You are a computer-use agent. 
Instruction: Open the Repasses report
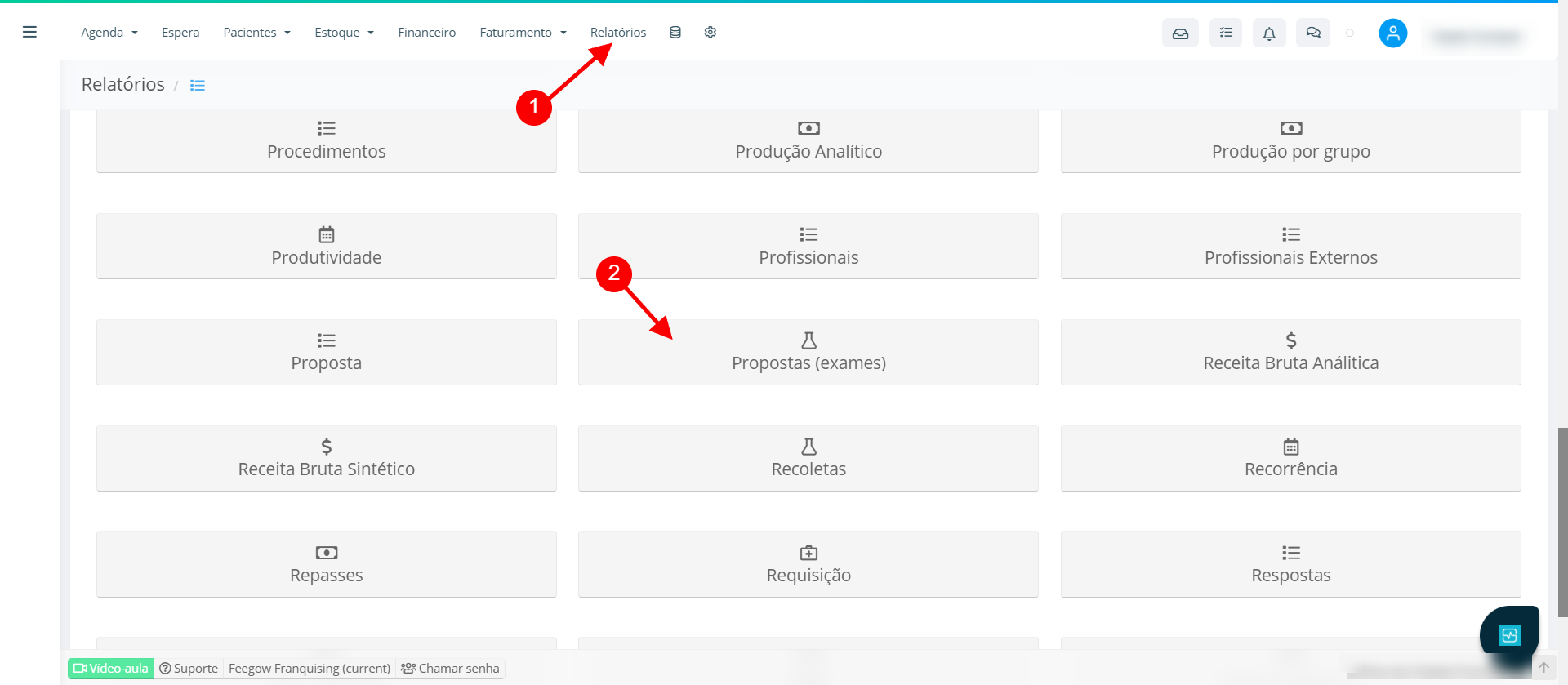coord(327,564)
